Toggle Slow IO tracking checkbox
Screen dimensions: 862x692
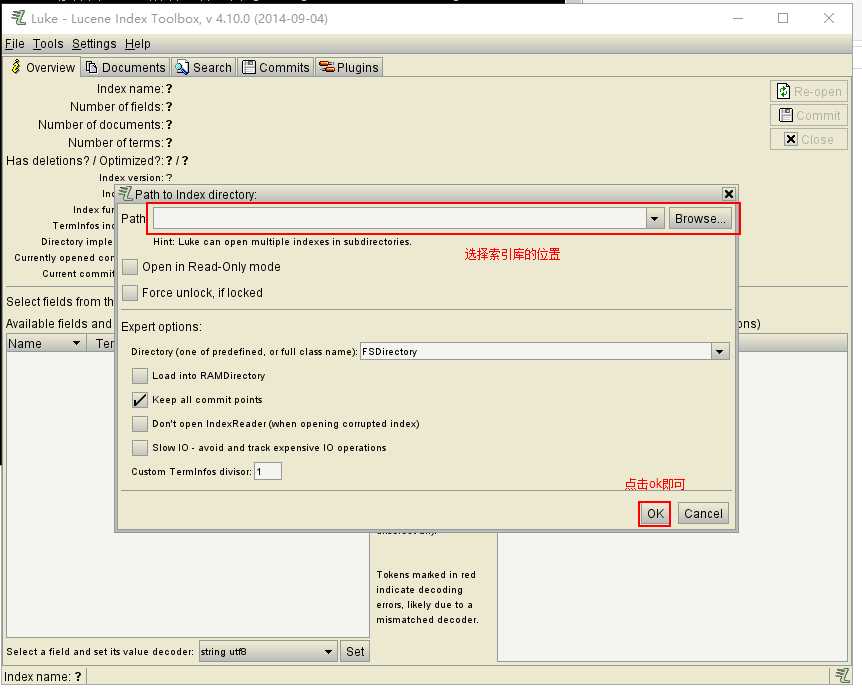(x=140, y=448)
